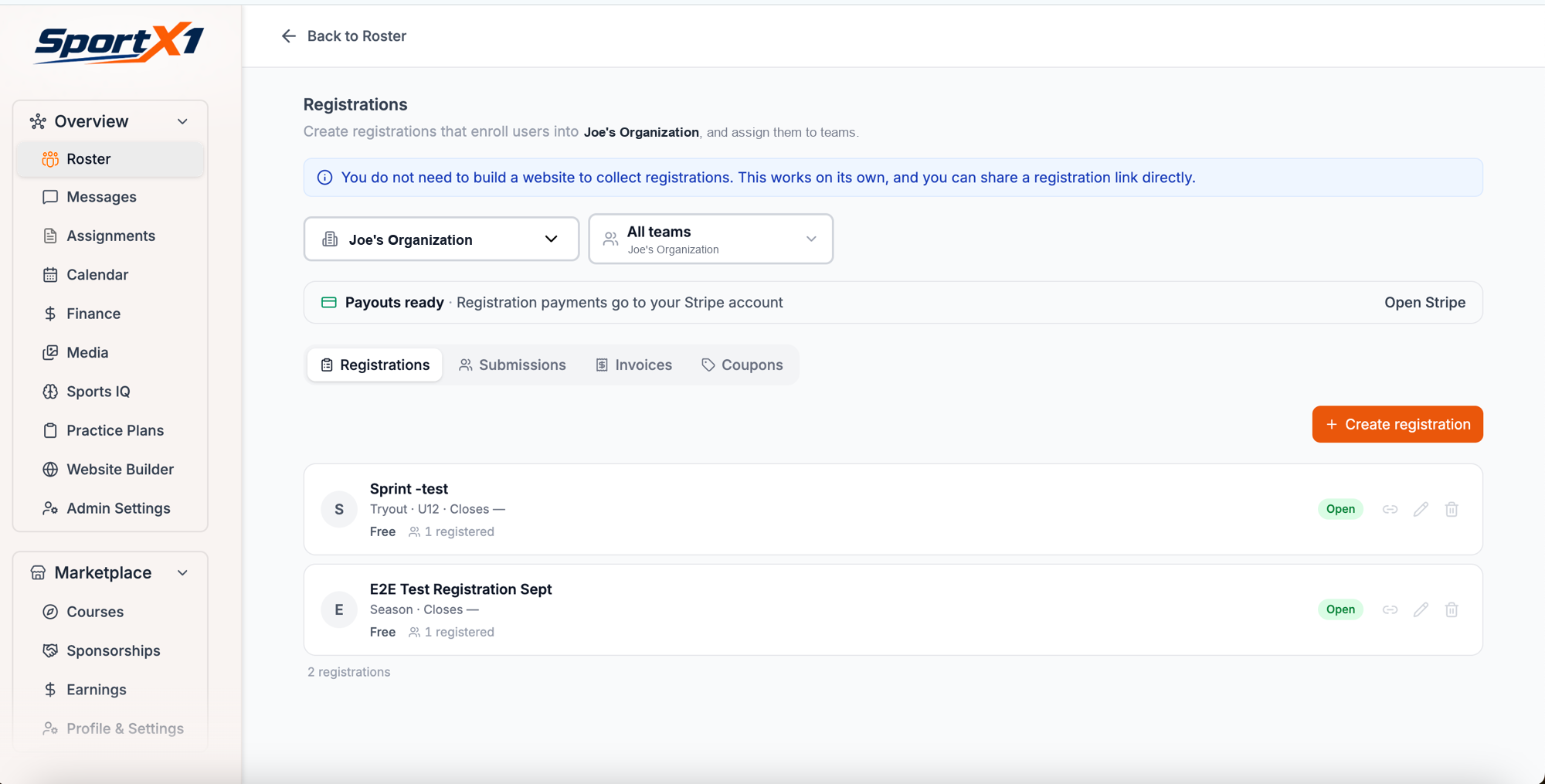Click the SportX1 logo
Viewport: 1545px width, 784px height.
click(119, 42)
